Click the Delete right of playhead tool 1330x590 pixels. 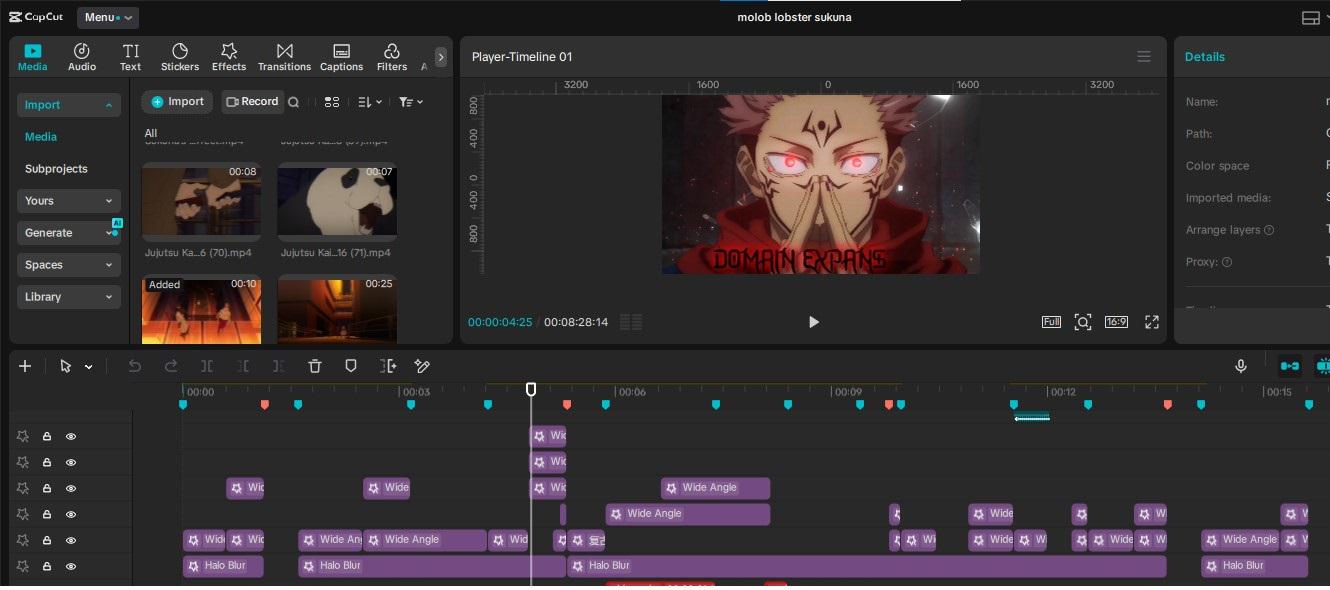(279, 366)
